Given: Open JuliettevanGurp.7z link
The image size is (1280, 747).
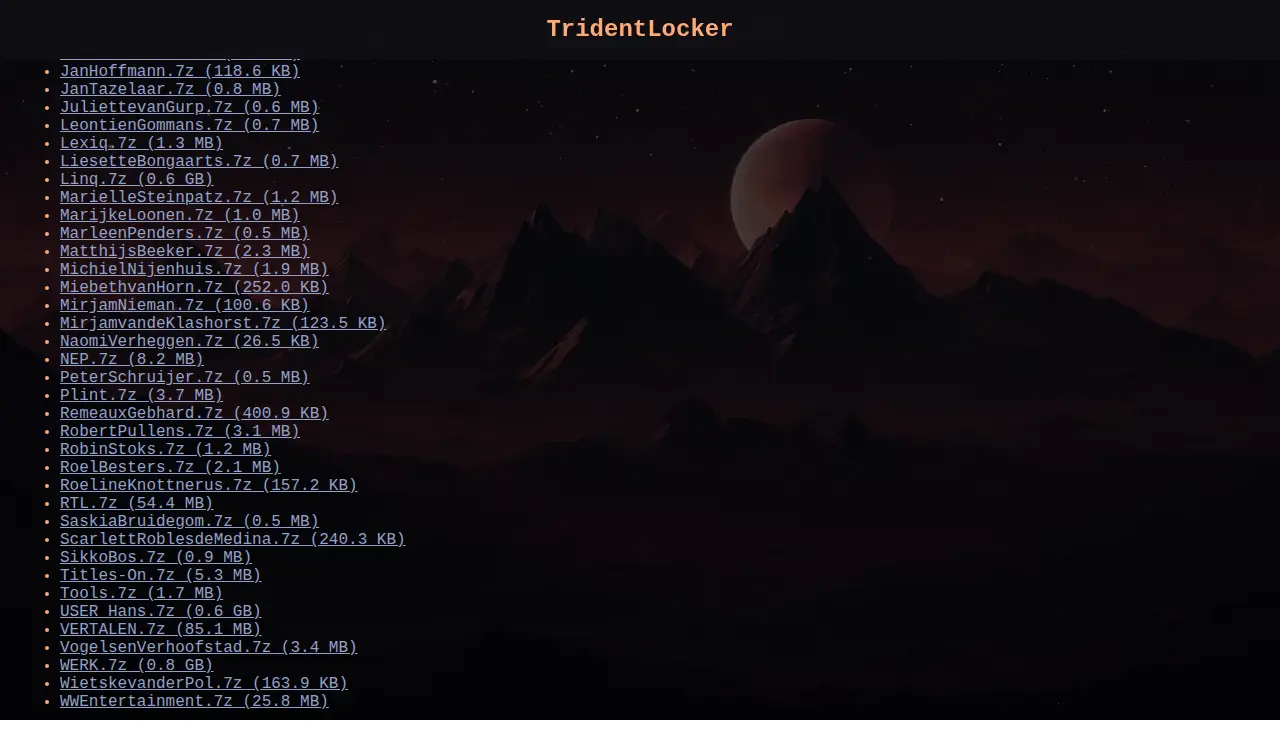Looking at the screenshot, I should click(189, 108).
